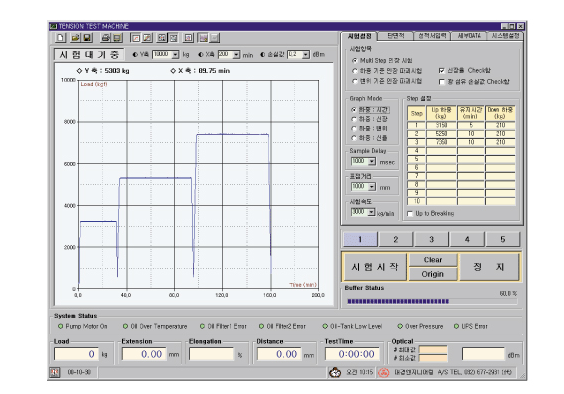Open the X축 200 min dropdown
Viewport: 564px width, 394px height.
click(x=236, y=54)
